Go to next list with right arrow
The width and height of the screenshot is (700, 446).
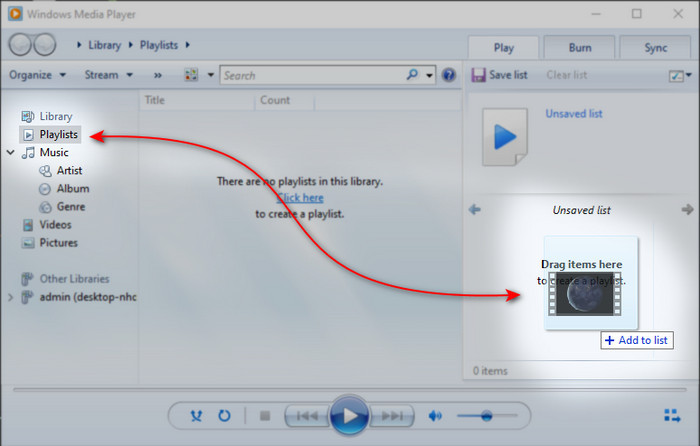point(687,209)
